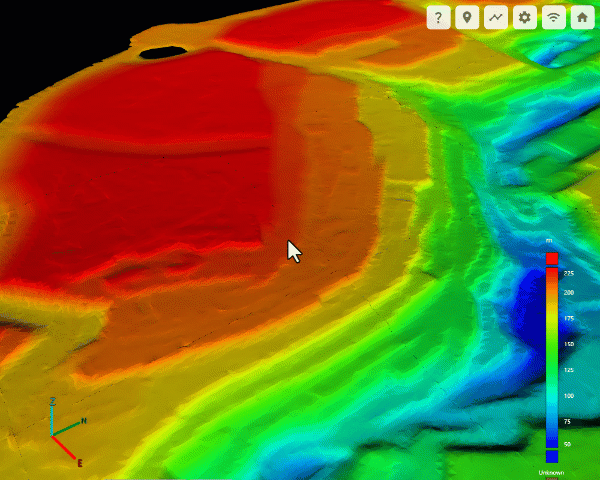This screenshot has height=480, width=600.
Task: Click the elevation color gradient bar
Action: (552, 358)
